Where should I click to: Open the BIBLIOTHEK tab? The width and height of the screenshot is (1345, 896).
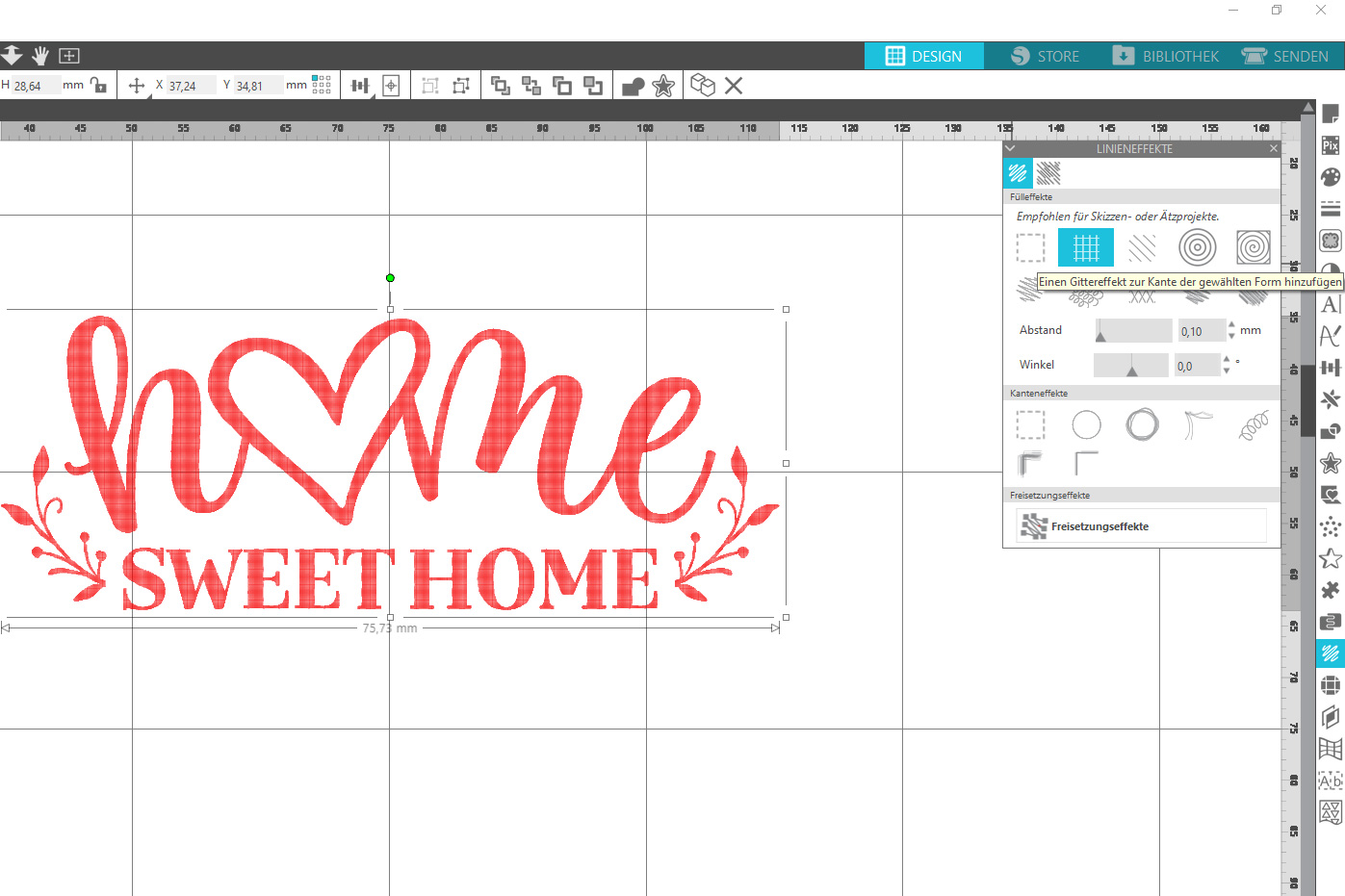click(x=1166, y=56)
